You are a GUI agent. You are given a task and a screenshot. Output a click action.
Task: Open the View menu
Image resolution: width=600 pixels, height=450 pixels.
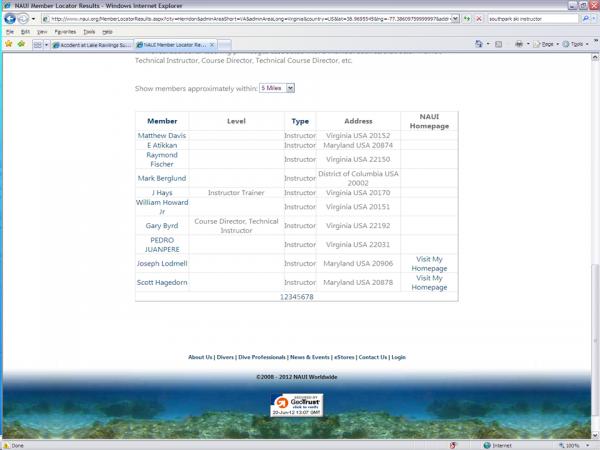pos(42,32)
